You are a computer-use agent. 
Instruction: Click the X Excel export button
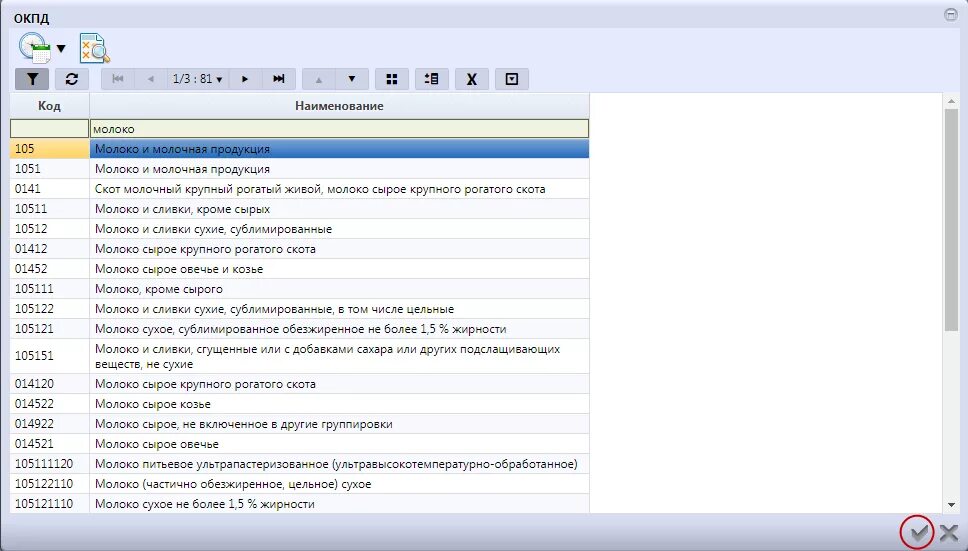coord(472,79)
